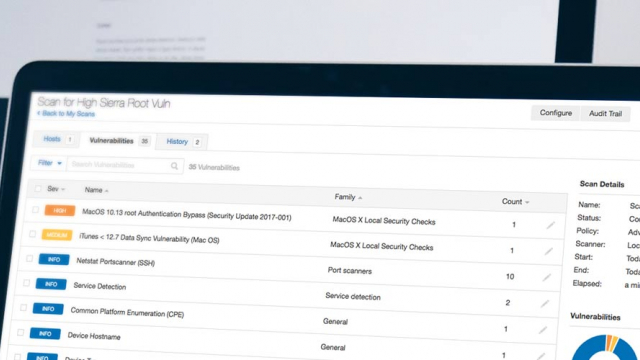
Task: Click the orange HIGH severity badge
Action: [x=60, y=210]
